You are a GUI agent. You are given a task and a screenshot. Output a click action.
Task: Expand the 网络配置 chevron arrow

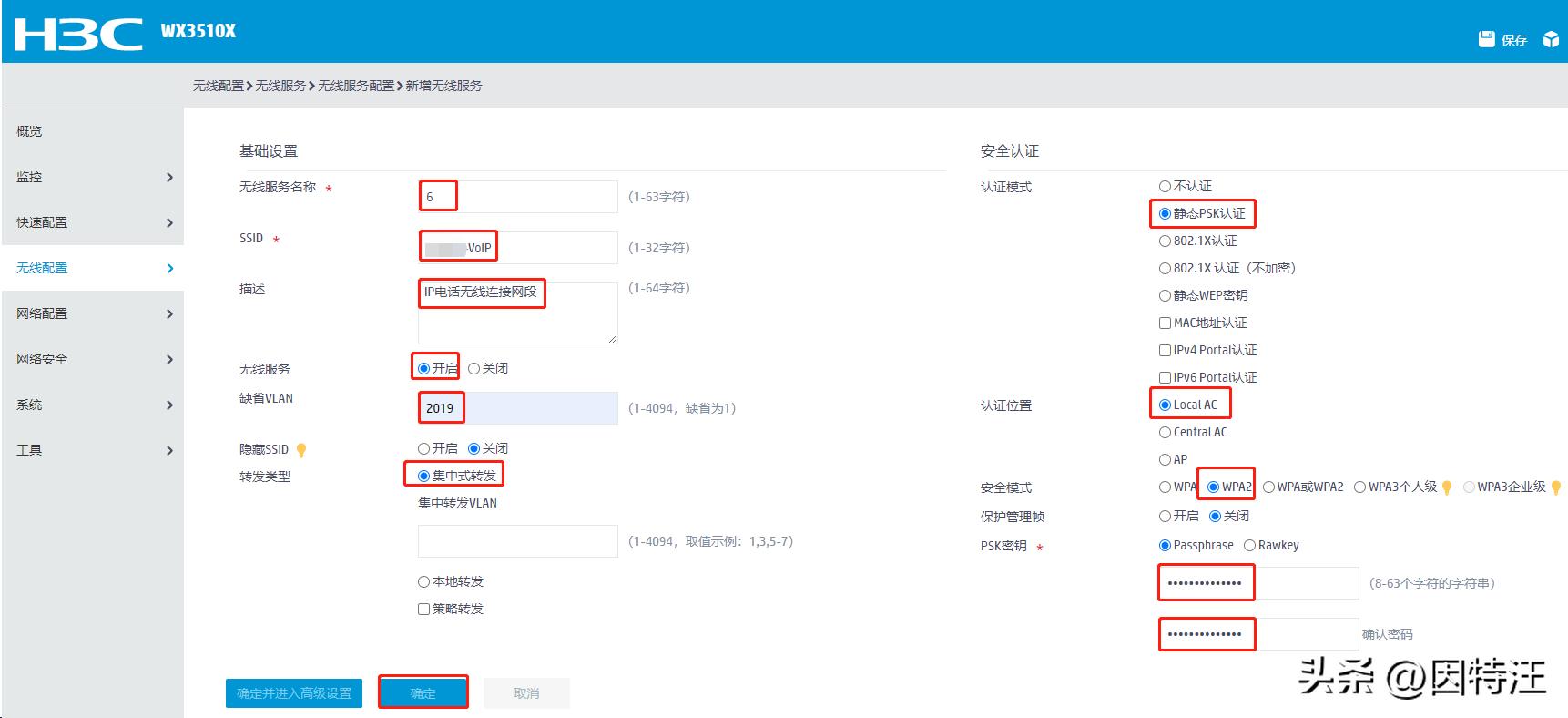169,313
